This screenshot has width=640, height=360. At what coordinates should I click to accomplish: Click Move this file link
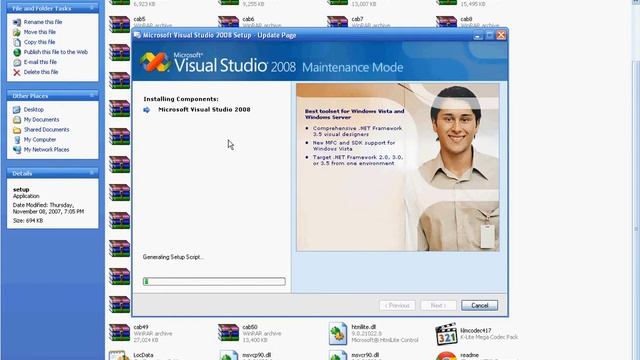click(x=40, y=32)
